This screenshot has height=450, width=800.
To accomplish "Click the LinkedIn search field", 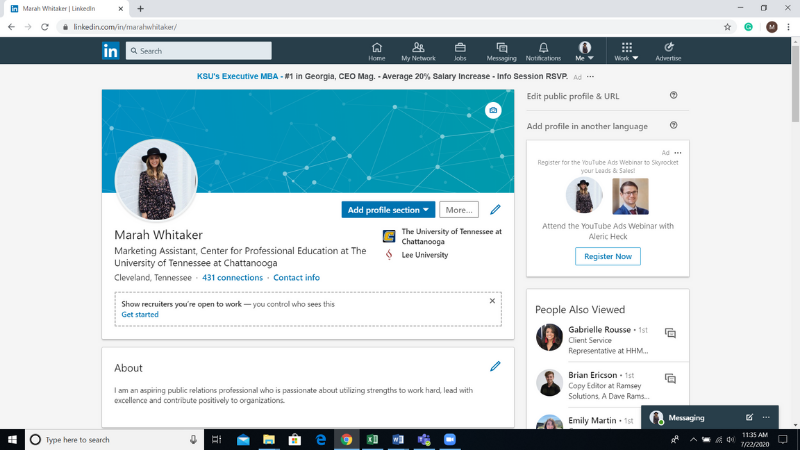I will pyautogui.click(x=198, y=51).
